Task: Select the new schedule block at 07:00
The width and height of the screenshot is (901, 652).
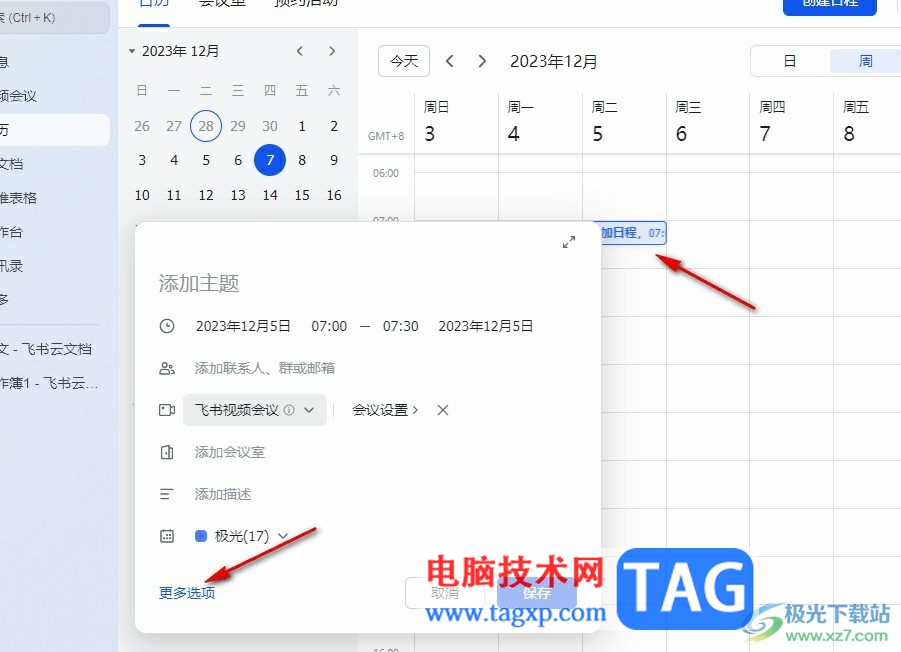Action: click(x=633, y=233)
